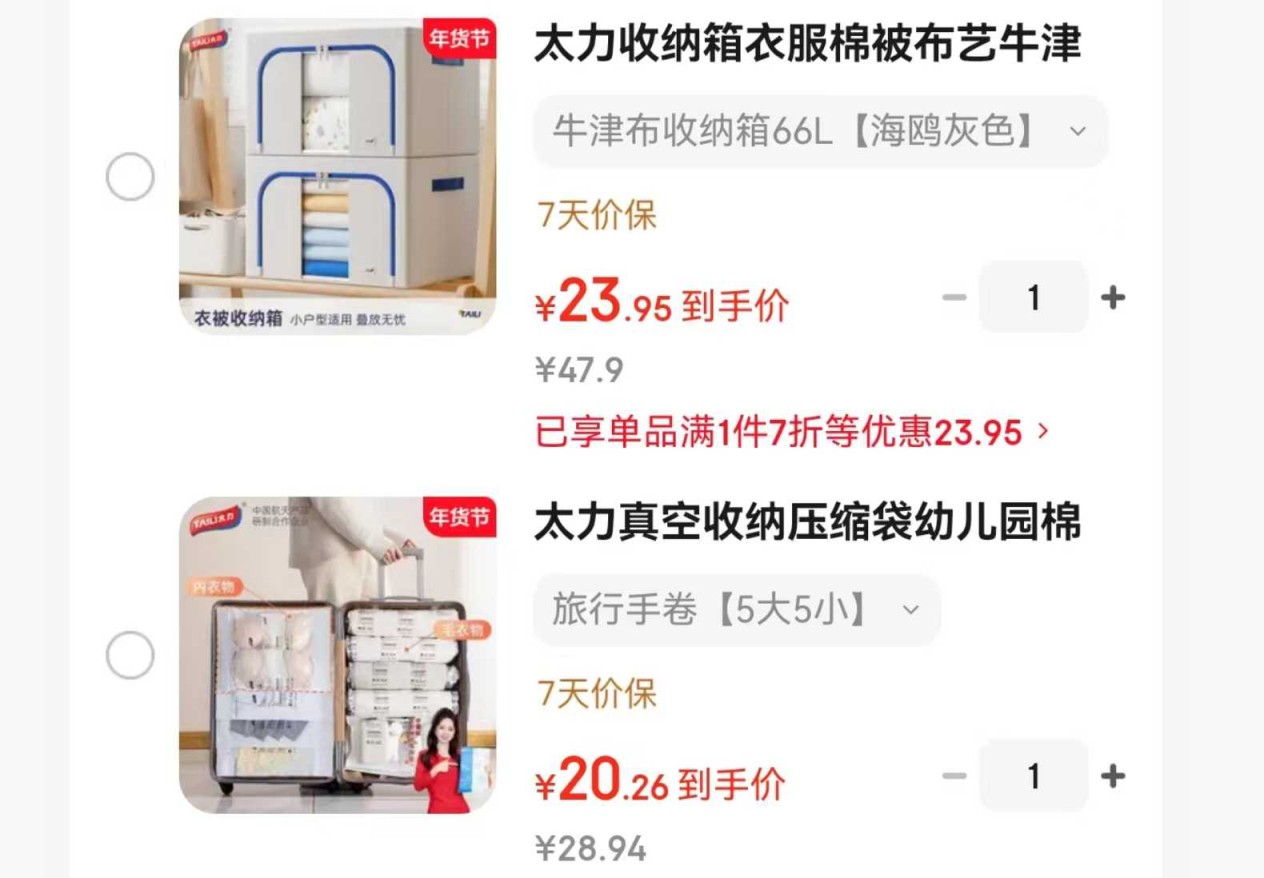Tap the 年货节 badge on the compression bag image
Image resolution: width=1264 pixels, height=878 pixels.
460,517
